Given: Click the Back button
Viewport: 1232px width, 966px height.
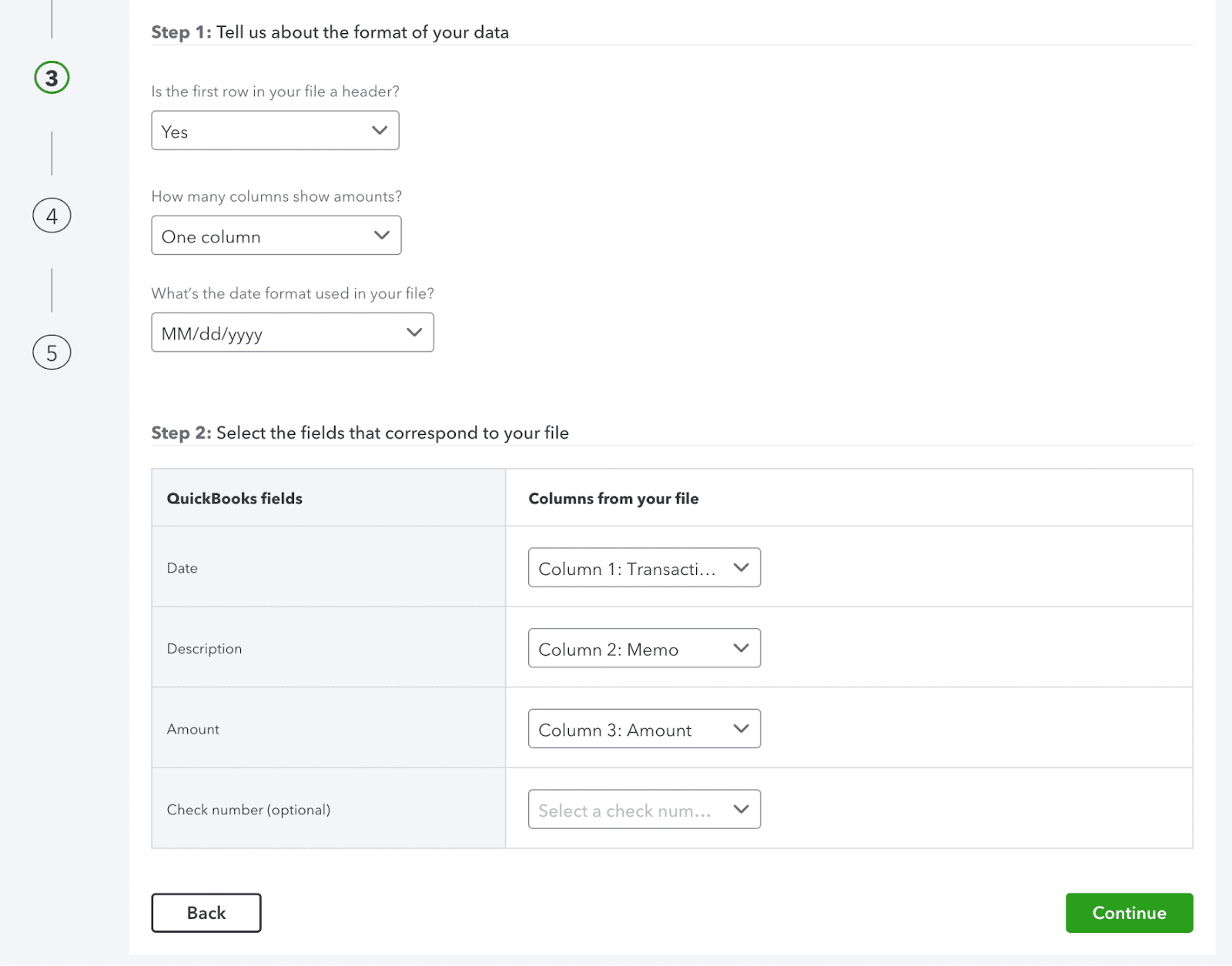Looking at the screenshot, I should click(206, 912).
